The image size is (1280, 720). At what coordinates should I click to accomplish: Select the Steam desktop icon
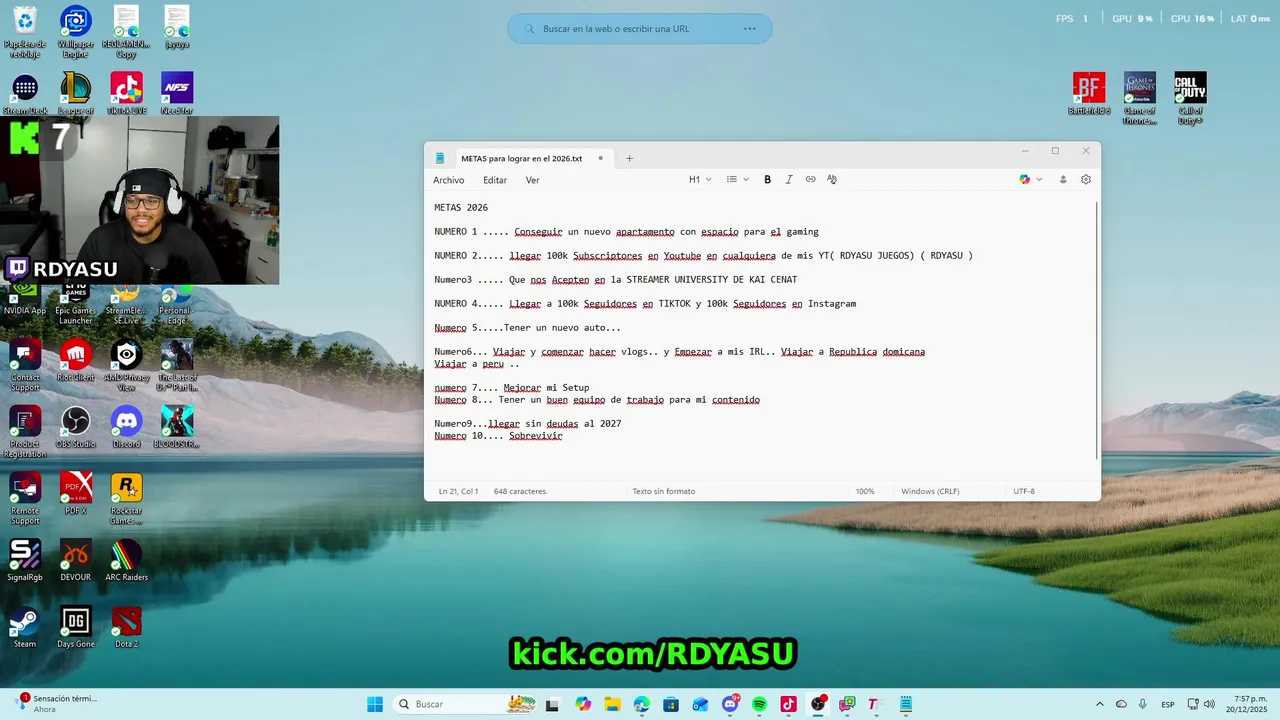(x=25, y=627)
